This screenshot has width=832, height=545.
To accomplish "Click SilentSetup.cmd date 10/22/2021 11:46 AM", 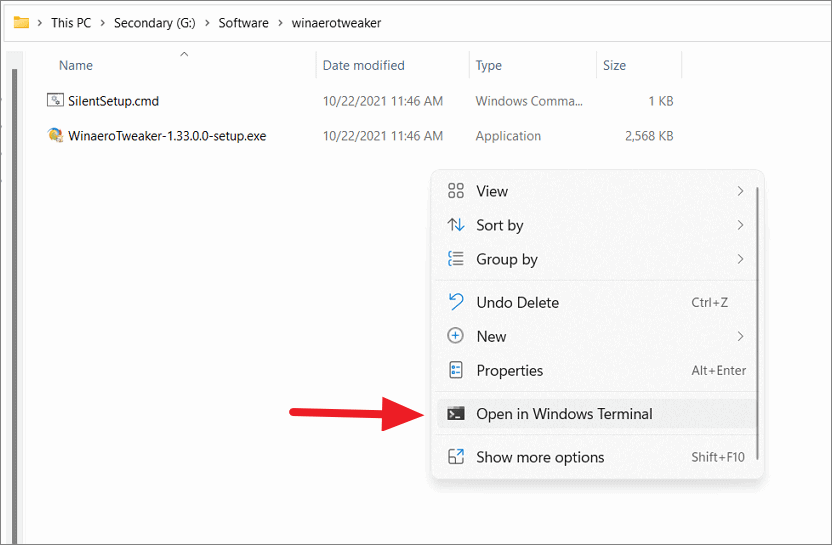I will tap(383, 101).
